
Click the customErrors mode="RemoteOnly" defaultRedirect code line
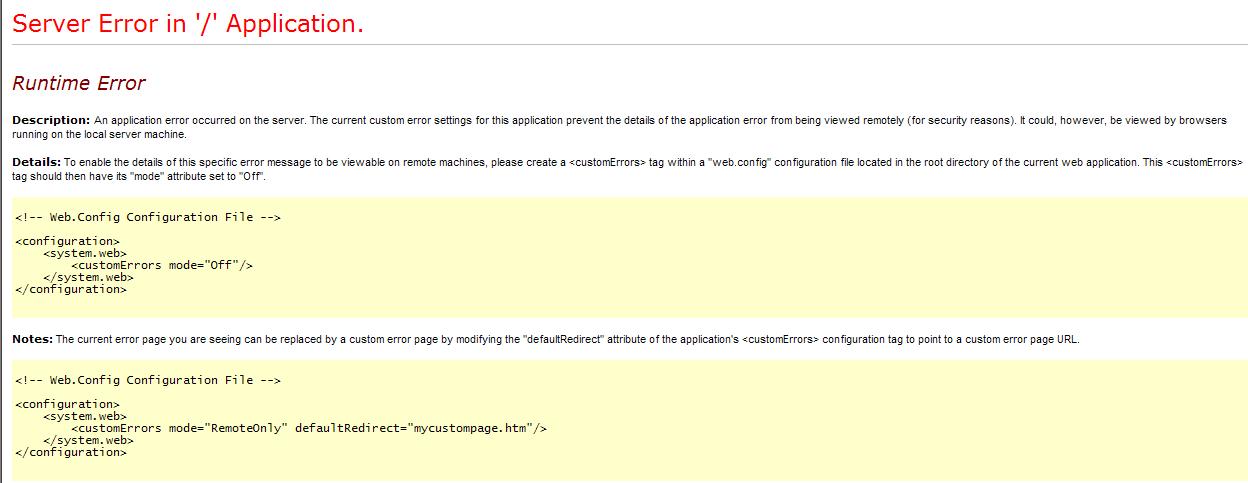(309, 428)
